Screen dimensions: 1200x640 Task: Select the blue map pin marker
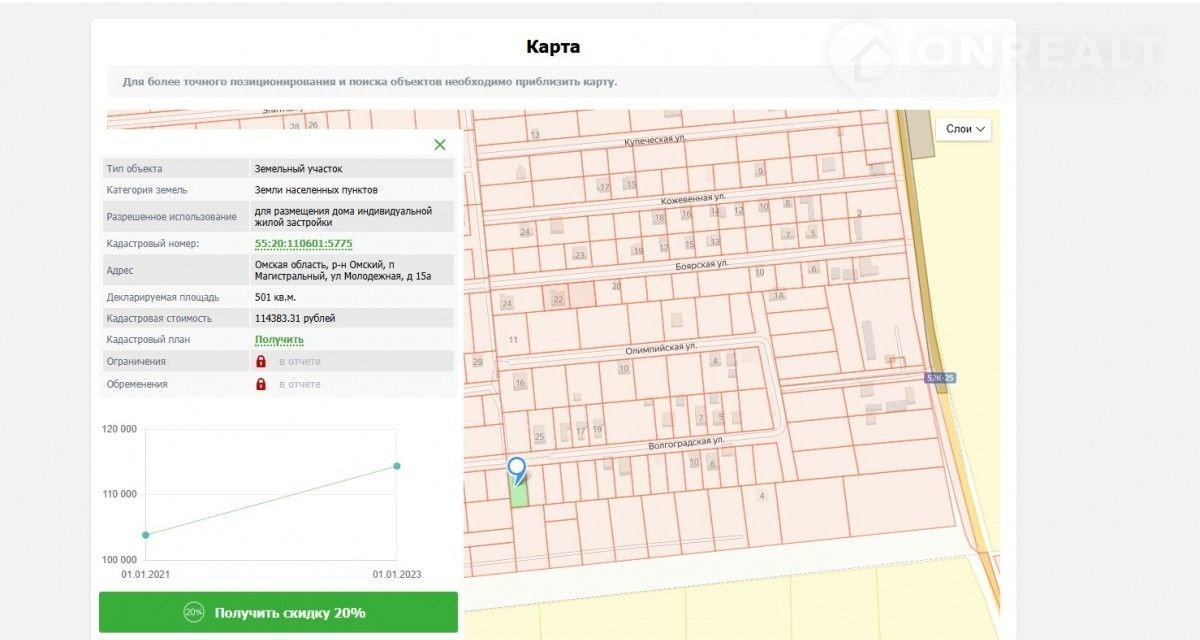(516, 467)
